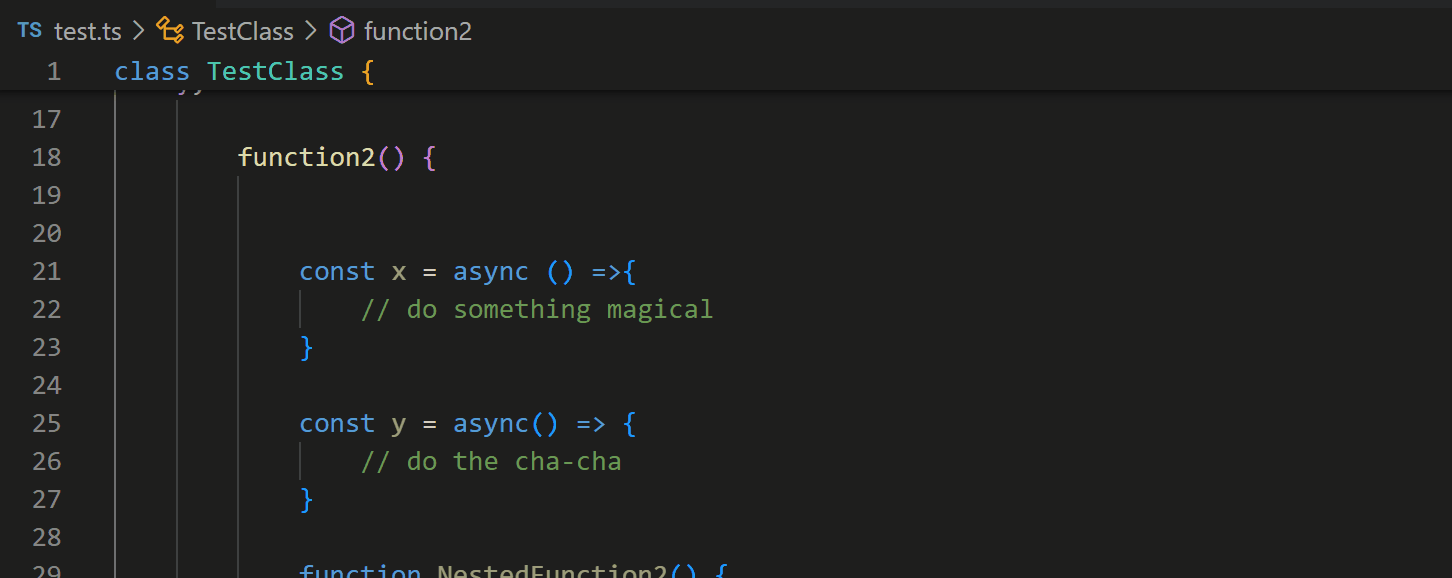The width and height of the screenshot is (1452, 578).
Task: Place cursor on the async keyword at line 21
Action: tap(490, 271)
